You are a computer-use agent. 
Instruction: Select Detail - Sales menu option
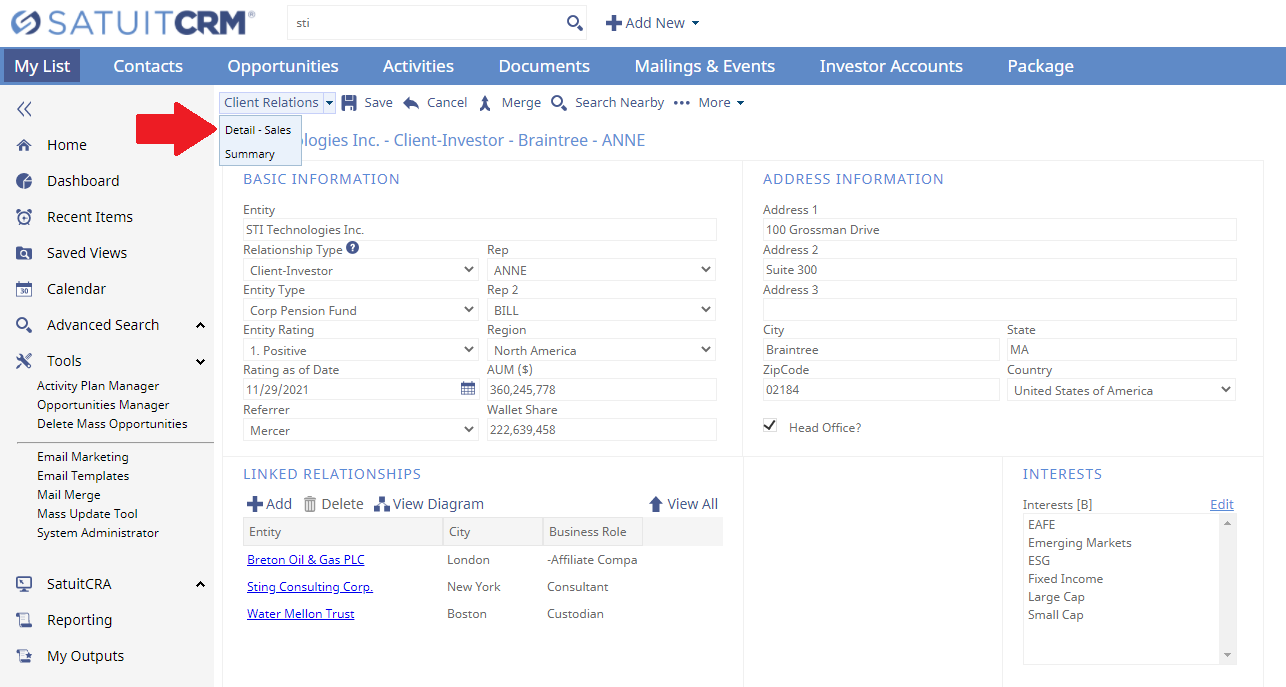point(258,130)
